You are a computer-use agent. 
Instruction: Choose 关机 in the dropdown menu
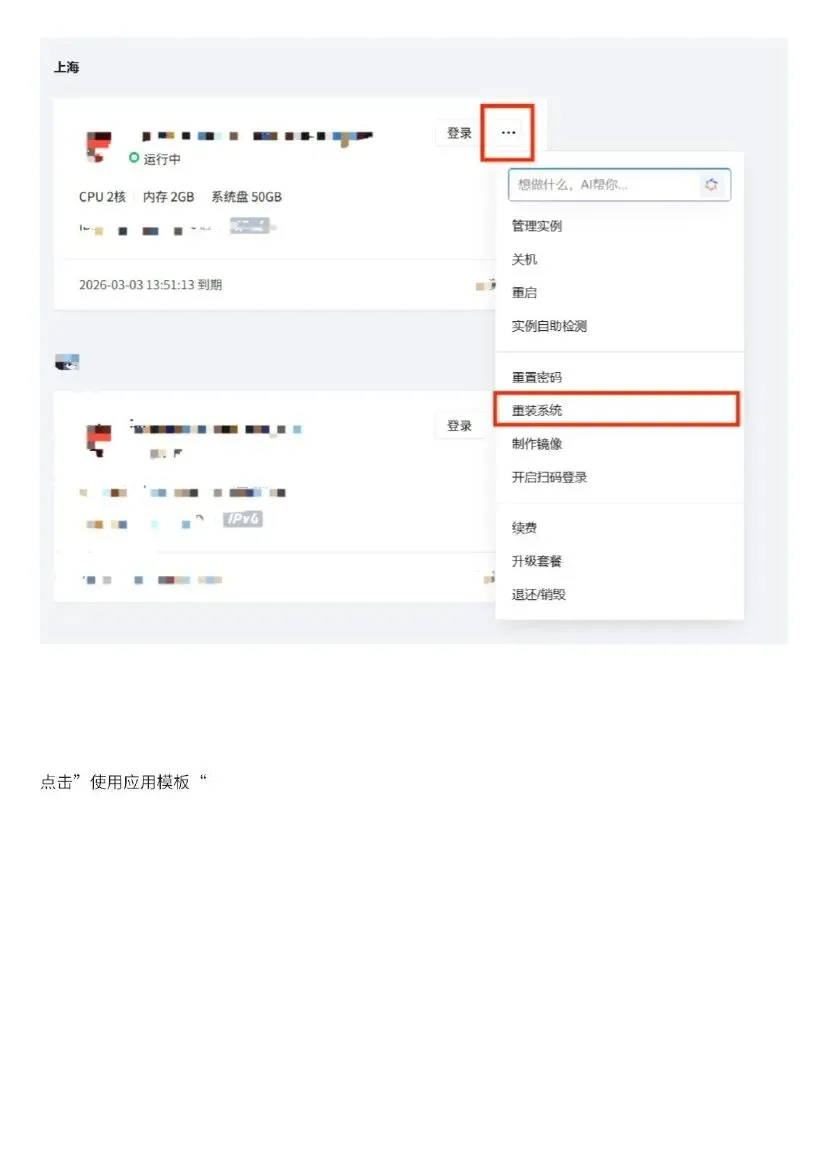pos(524,259)
